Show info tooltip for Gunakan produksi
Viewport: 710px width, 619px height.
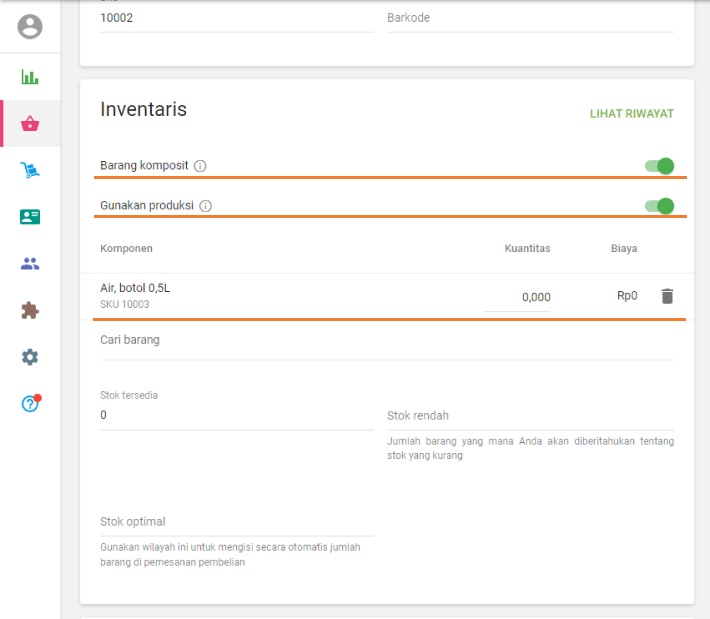point(205,206)
